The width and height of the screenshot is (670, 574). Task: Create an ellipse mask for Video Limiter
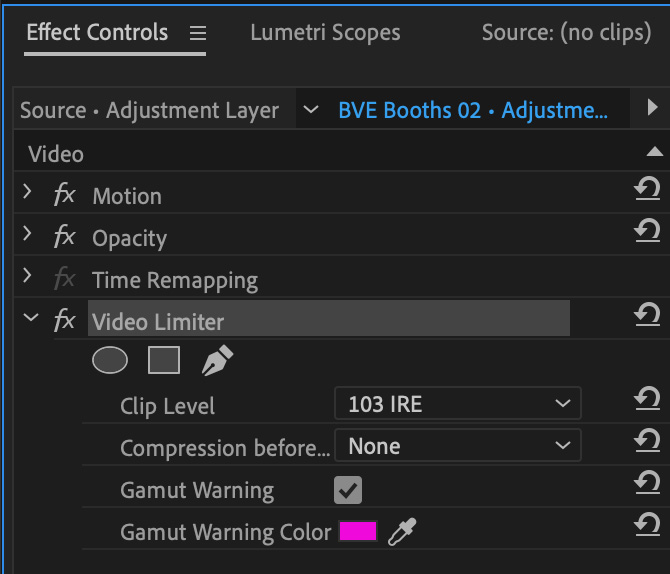point(110,360)
